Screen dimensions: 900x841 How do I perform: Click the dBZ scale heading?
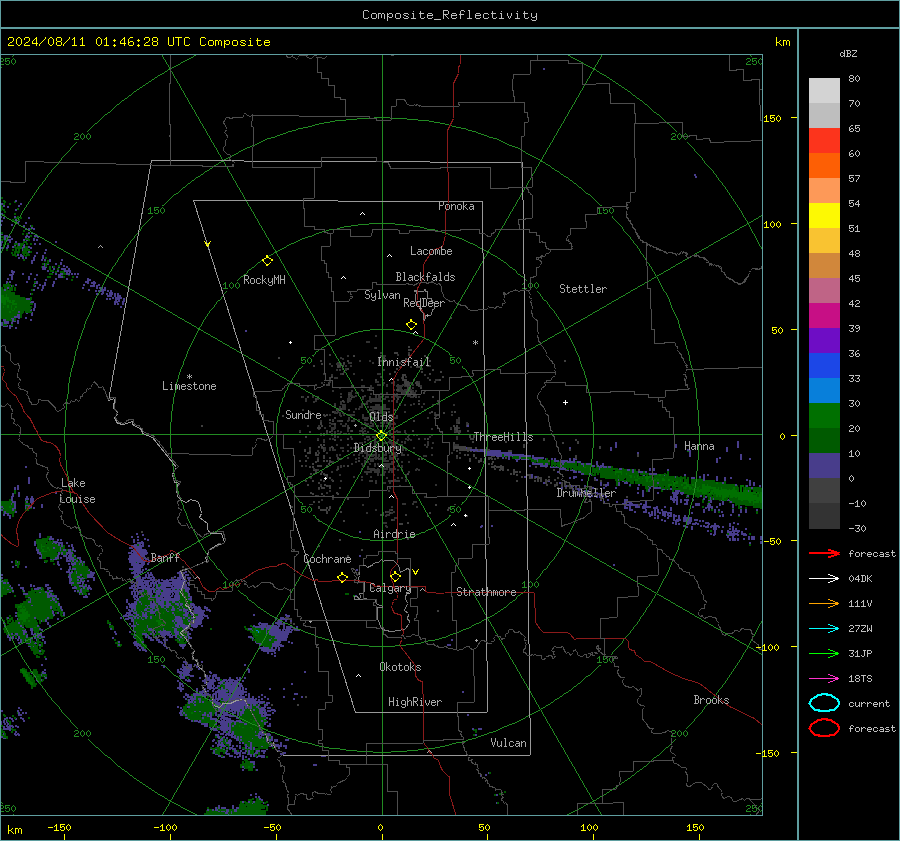click(x=848, y=54)
